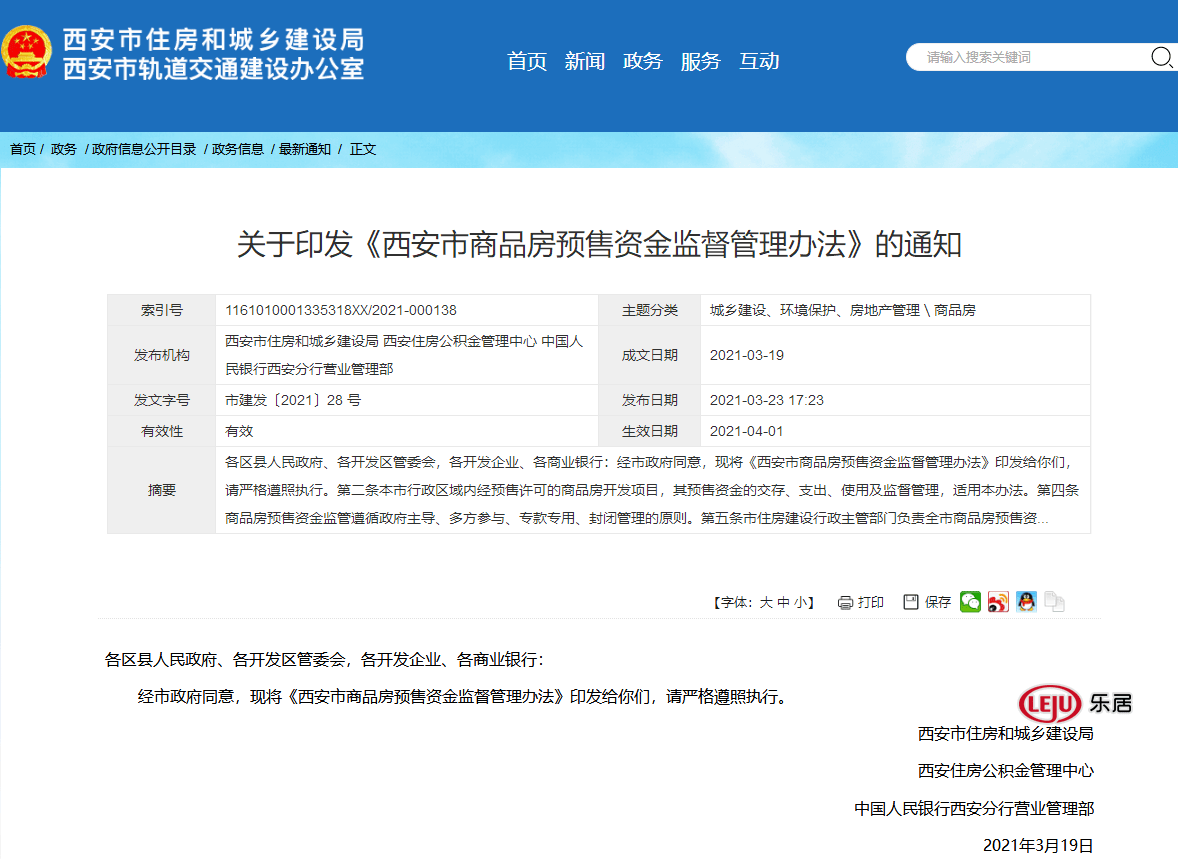
Task: Click the 西安市轨道交通建设办公室 header title
Action: point(213,68)
